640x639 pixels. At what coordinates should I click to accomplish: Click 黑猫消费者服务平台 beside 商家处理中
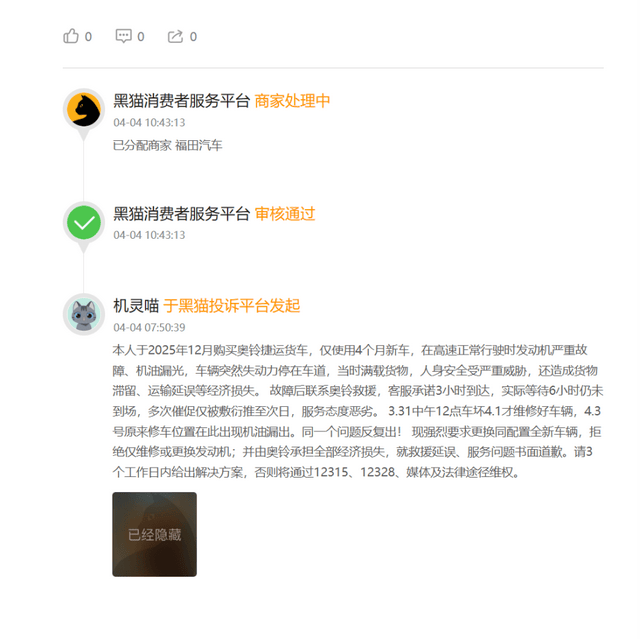tap(181, 101)
